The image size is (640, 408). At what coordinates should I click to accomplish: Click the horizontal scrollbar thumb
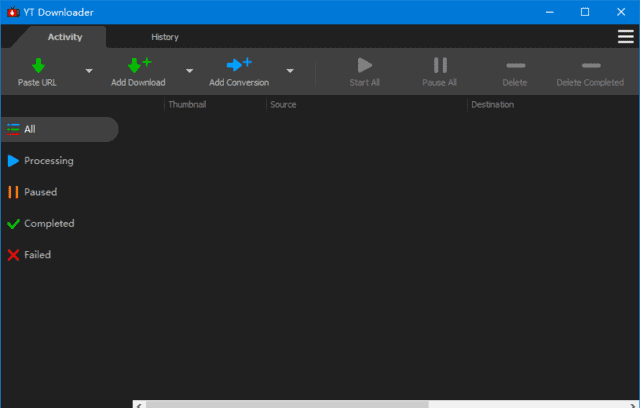pyautogui.click(x=287, y=404)
